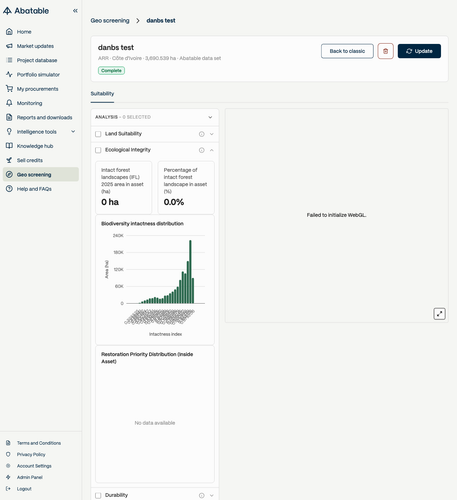Click the Monitoring bell icon
The width and height of the screenshot is (457, 500).
[x=9, y=103]
